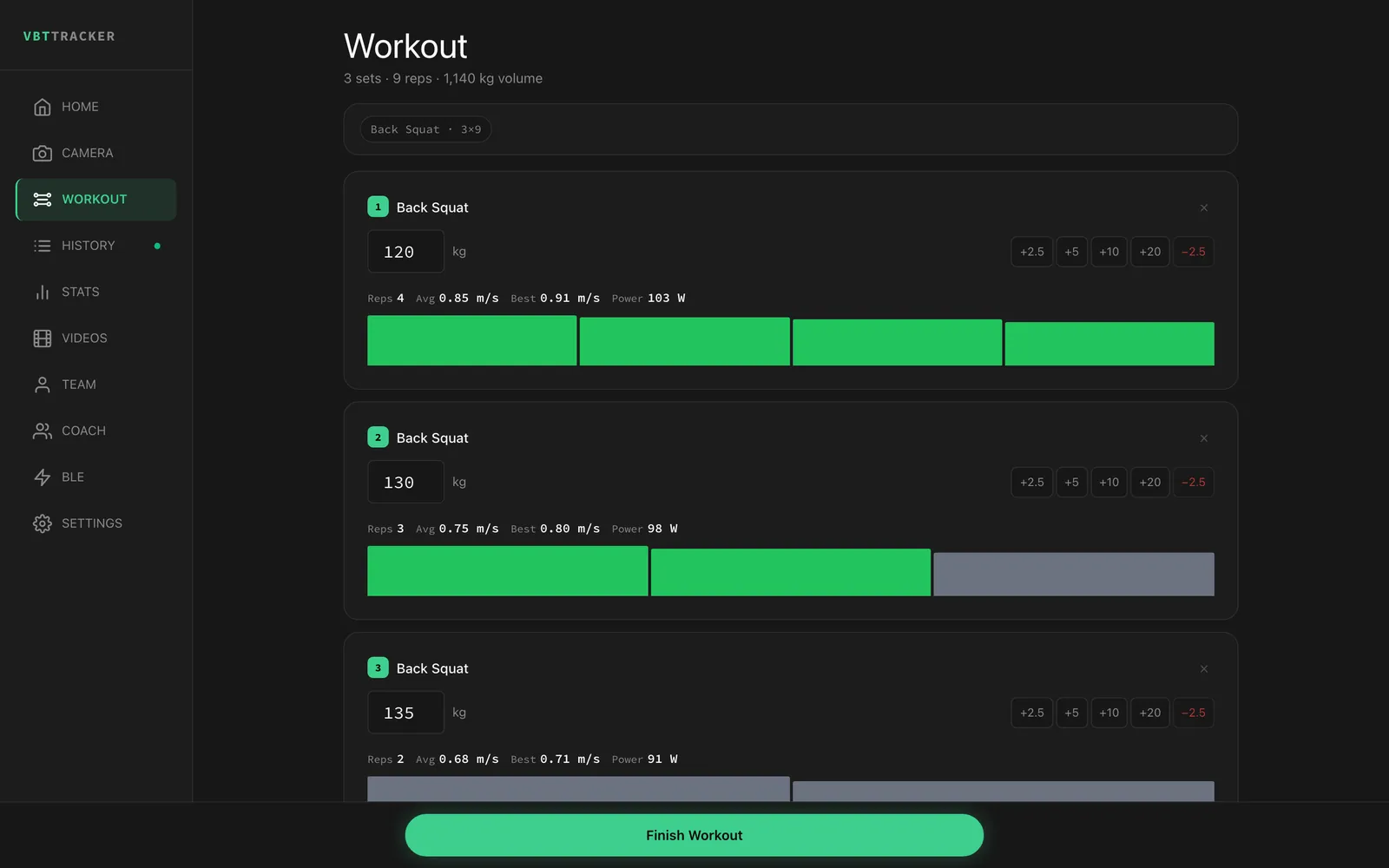Image resolution: width=1389 pixels, height=868 pixels.
Task: Subtract 2.5 kg from set 1 (120 kg)
Action: (1194, 252)
